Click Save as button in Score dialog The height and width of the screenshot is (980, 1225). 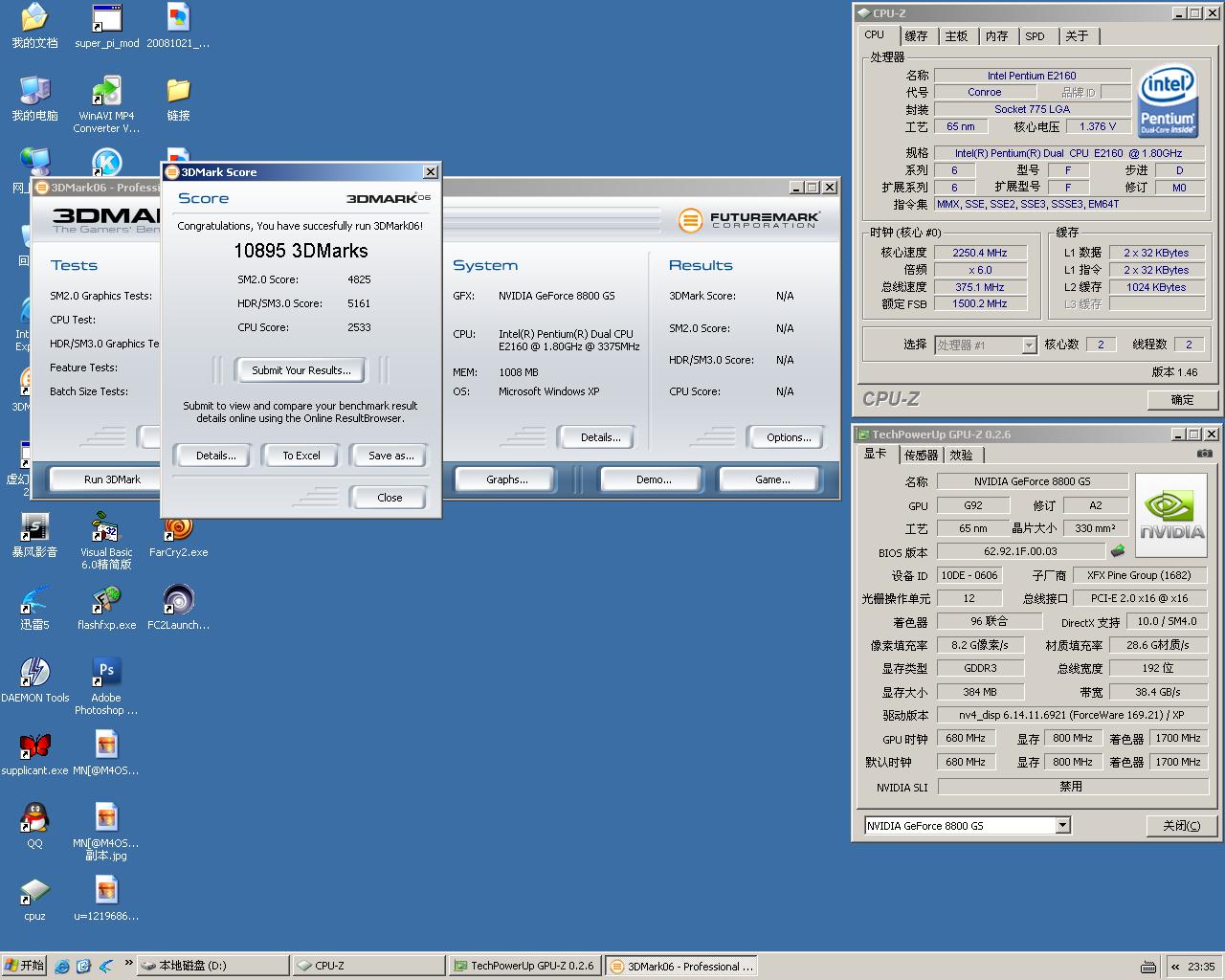click(390, 456)
